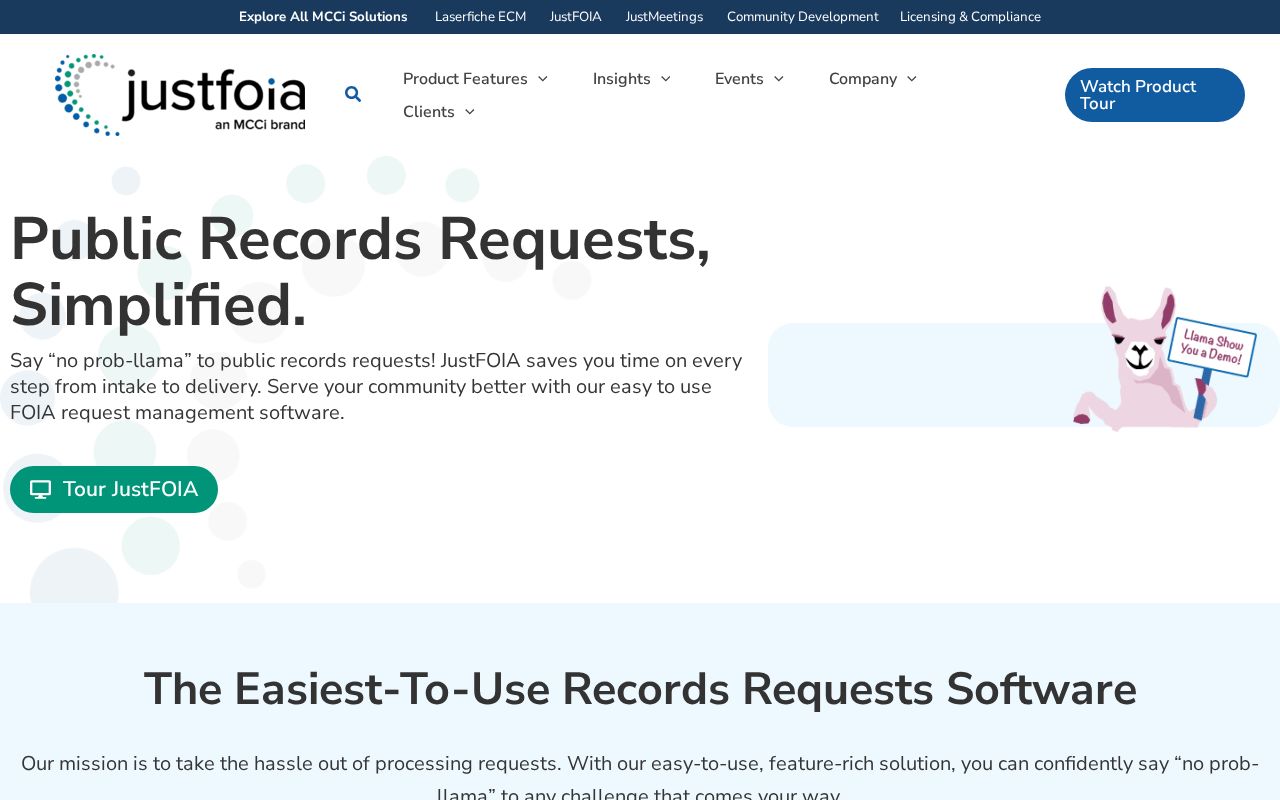Click the search magnifier icon
Screen dimensions: 1280x800
pyautogui.click(x=353, y=94)
